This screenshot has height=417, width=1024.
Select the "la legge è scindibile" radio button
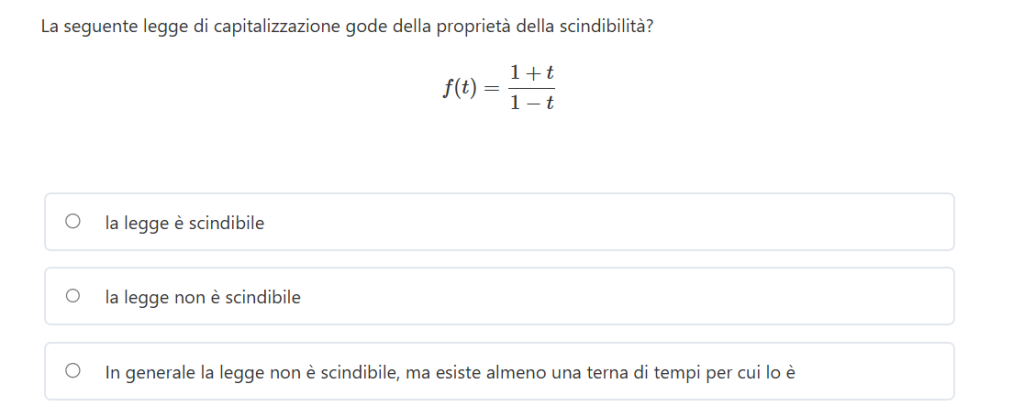coord(72,222)
